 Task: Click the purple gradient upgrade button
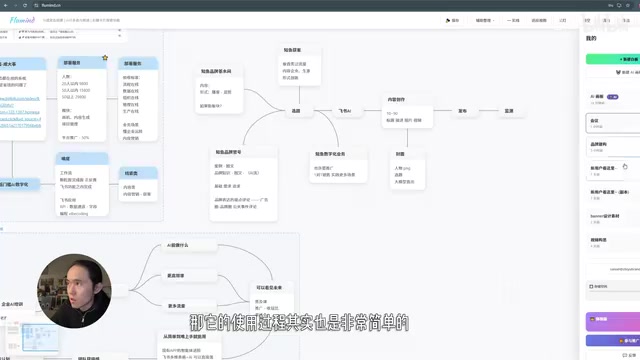click(613, 321)
